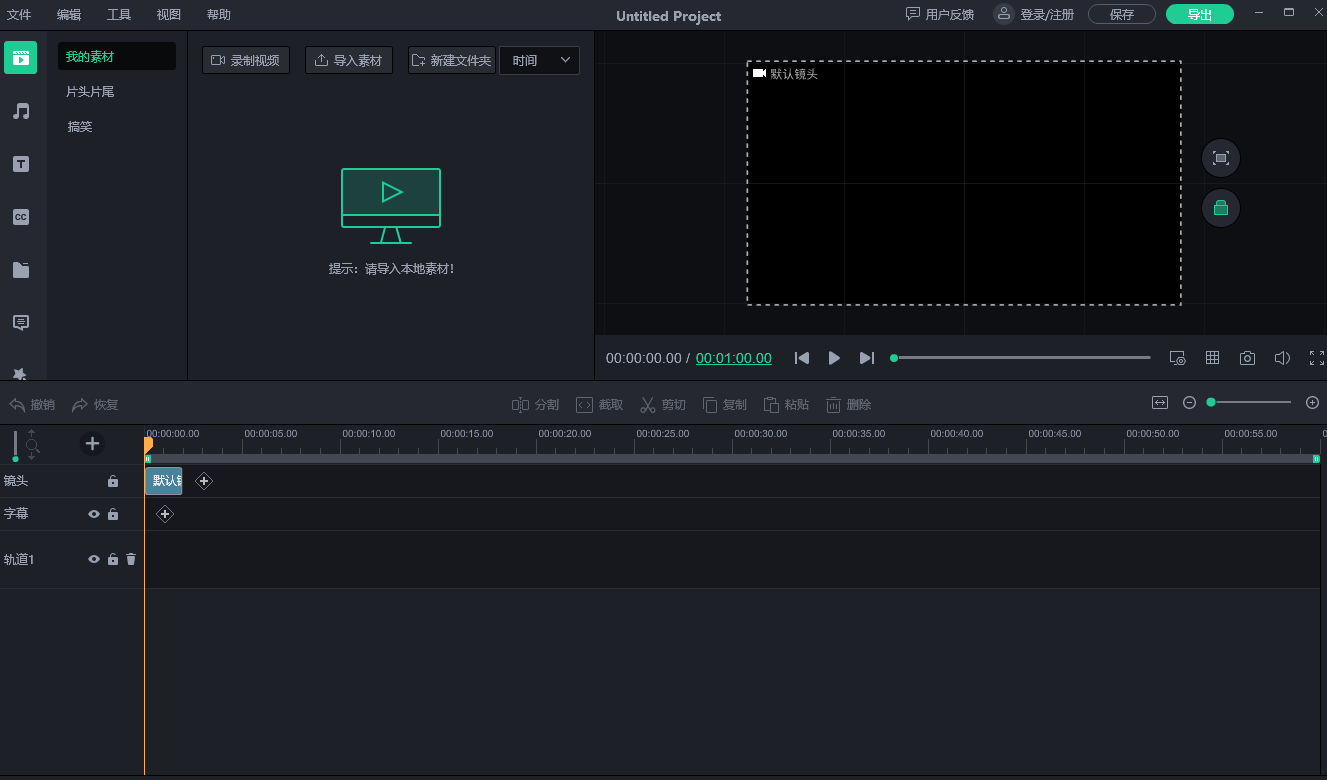Add a subtitle on the 字幕 track
Viewport: 1327px width, 780px height.
[x=165, y=514]
